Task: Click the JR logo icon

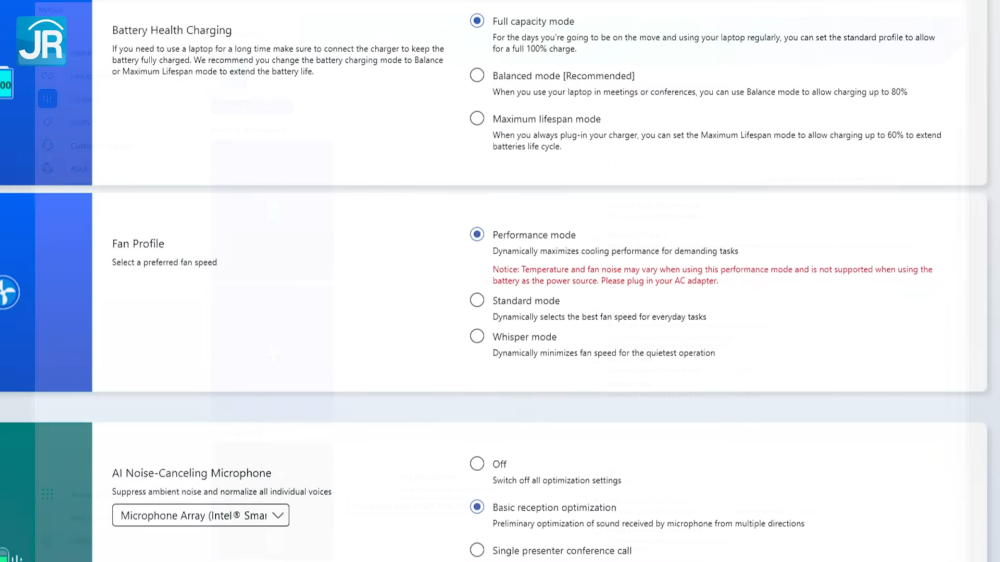Action: (x=41, y=40)
